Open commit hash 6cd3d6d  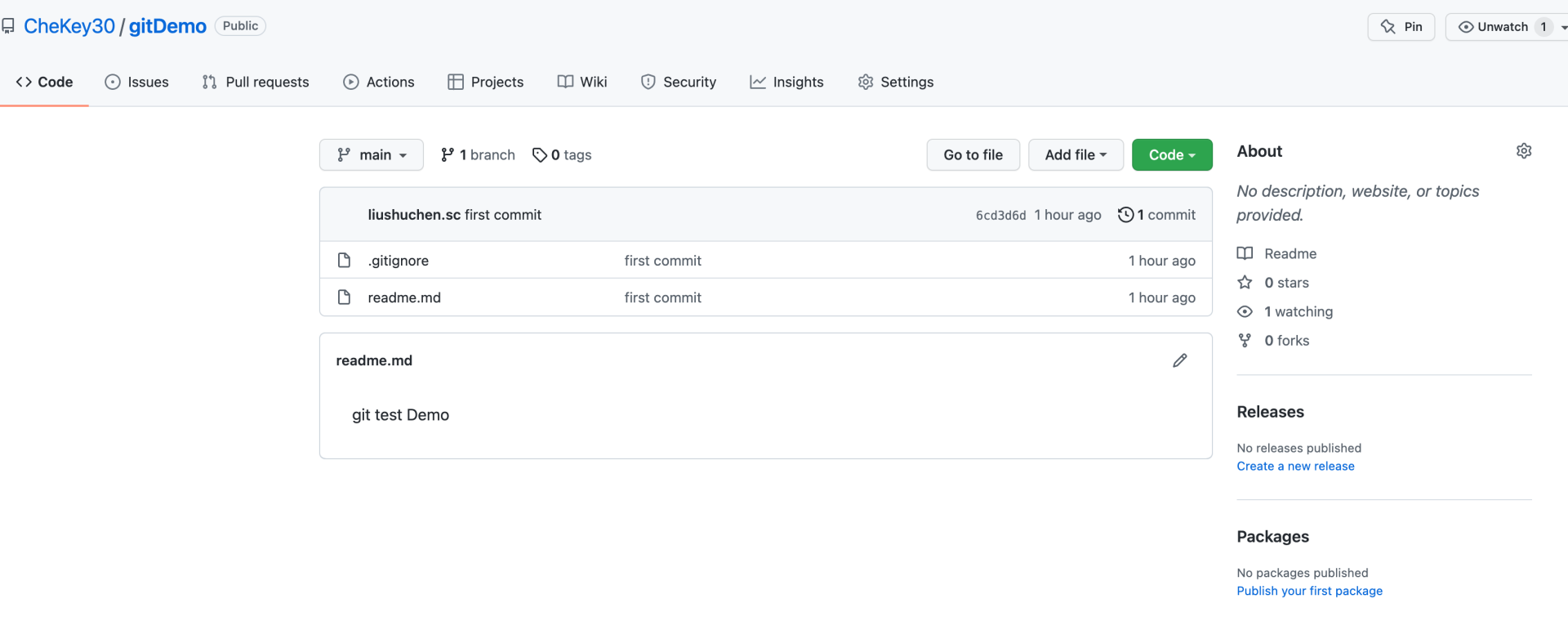[1000, 215]
